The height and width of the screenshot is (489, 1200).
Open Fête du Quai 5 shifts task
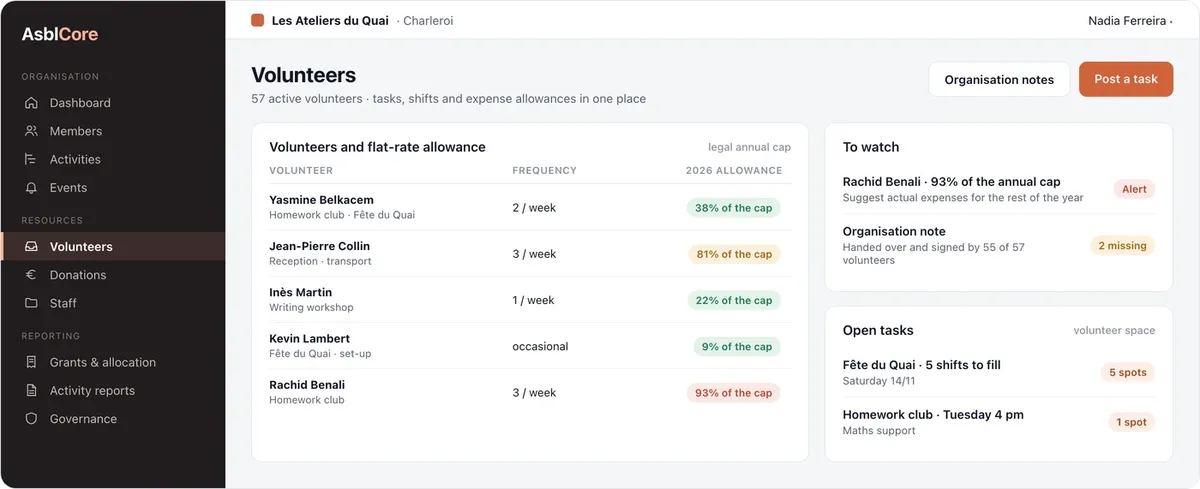pyautogui.click(x=999, y=372)
